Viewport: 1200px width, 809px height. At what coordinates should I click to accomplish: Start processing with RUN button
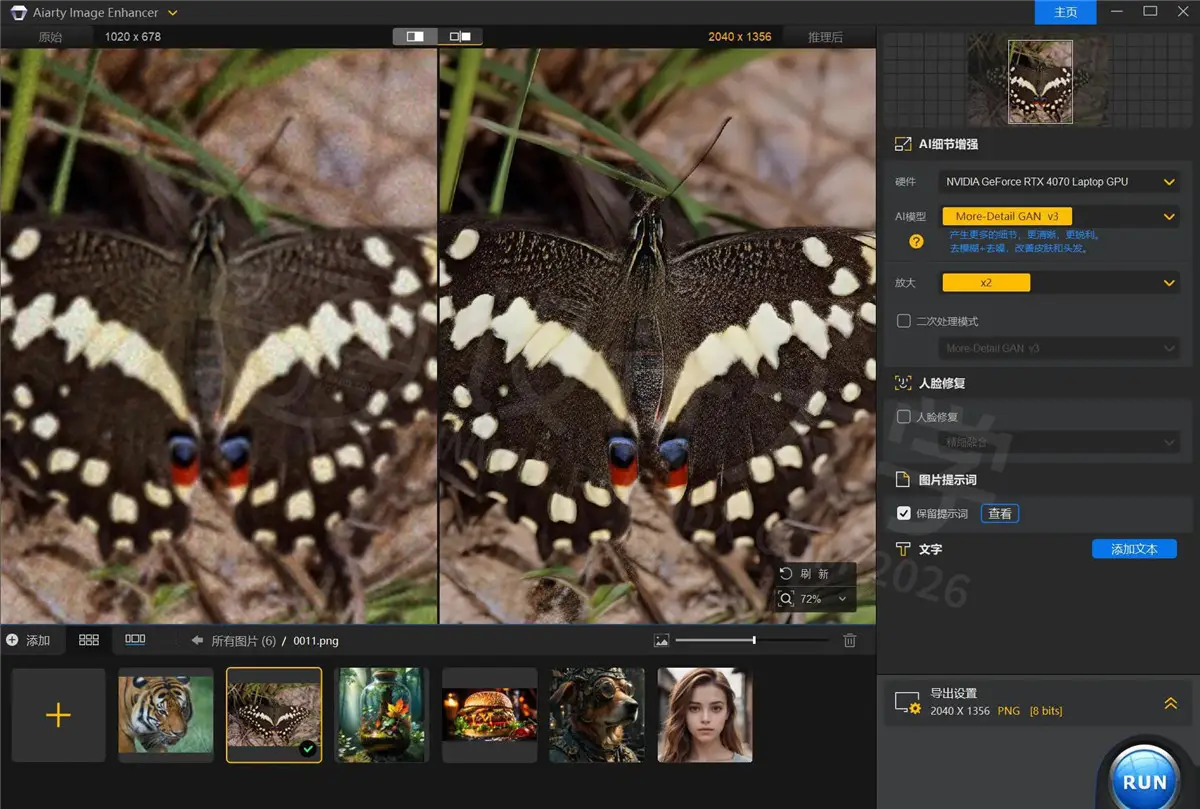[1146, 782]
